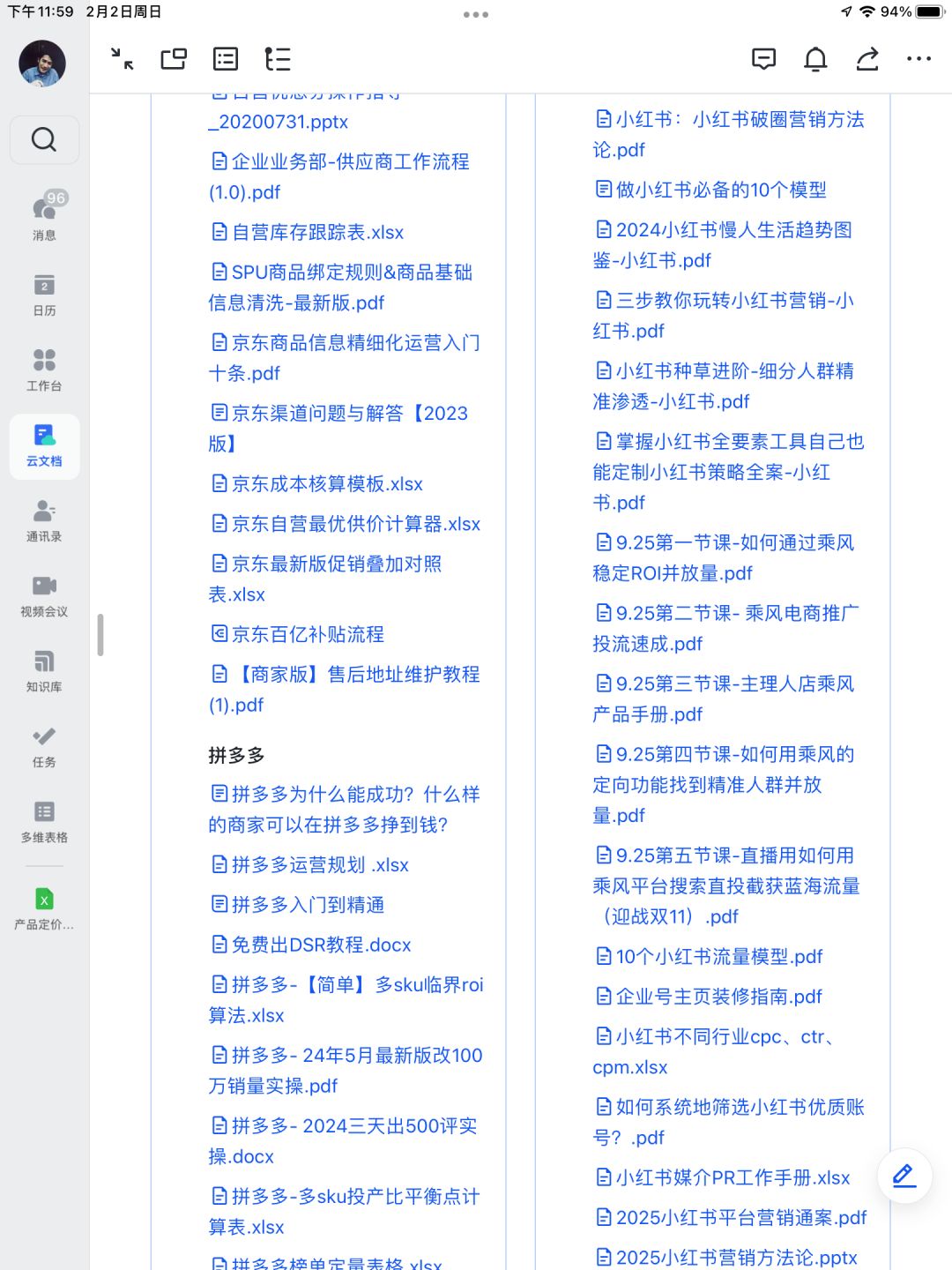Share the document via arrow icon

867,59
